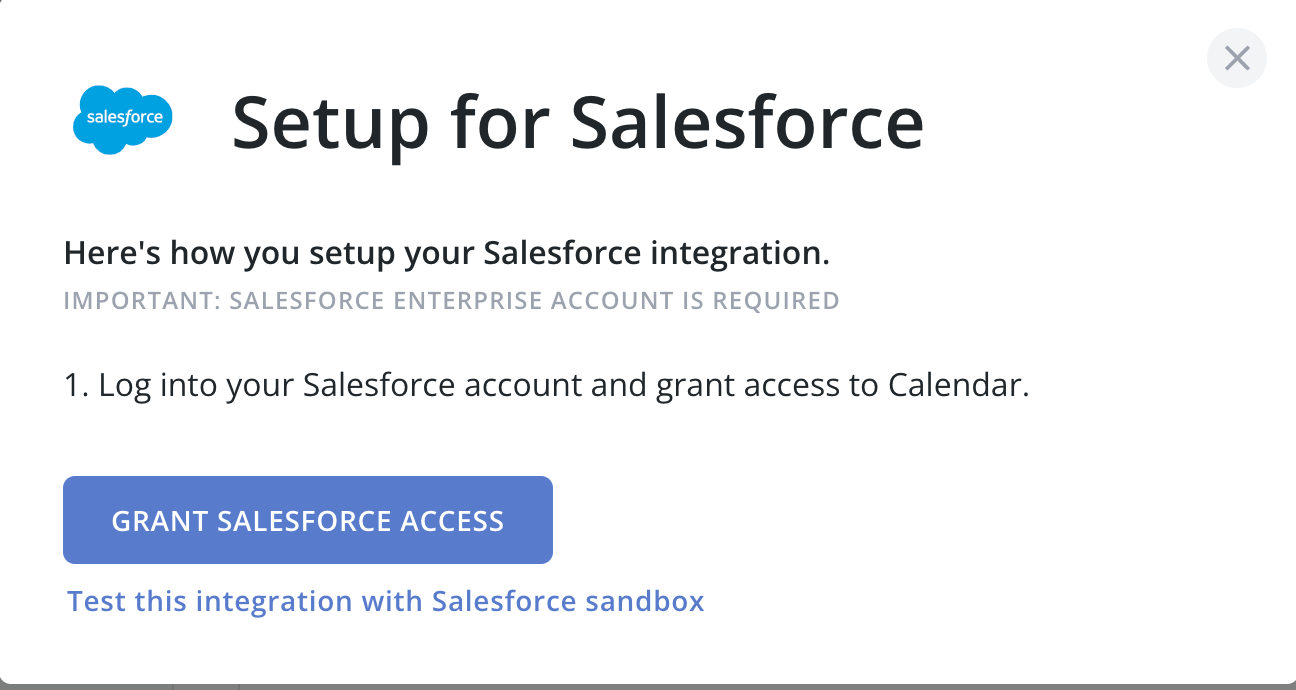This screenshot has width=1296, height=690.
Task: Click the enterprise account required notice
Action: pos(451,300)
